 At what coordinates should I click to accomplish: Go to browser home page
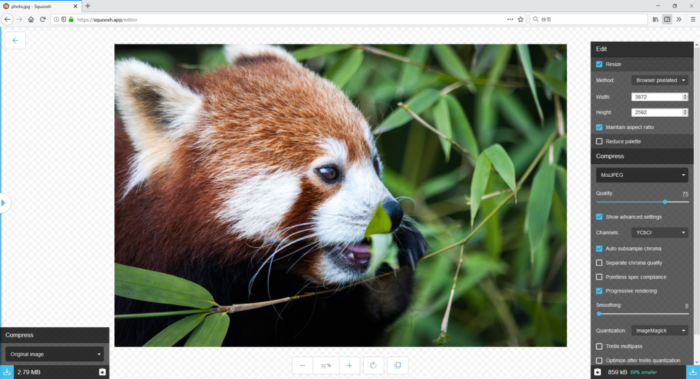[31, 19]
